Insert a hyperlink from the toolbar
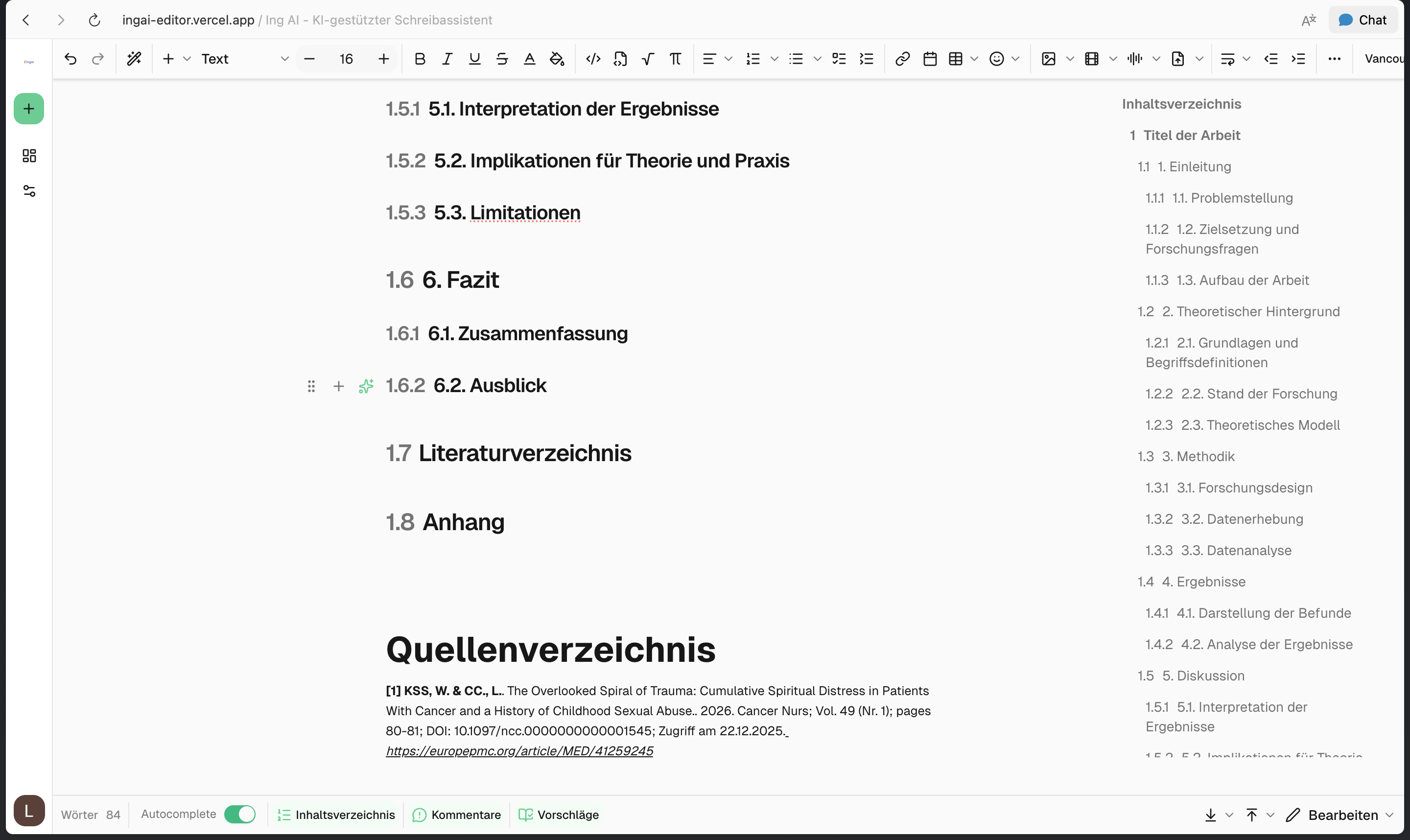 (x=902, y=59)
